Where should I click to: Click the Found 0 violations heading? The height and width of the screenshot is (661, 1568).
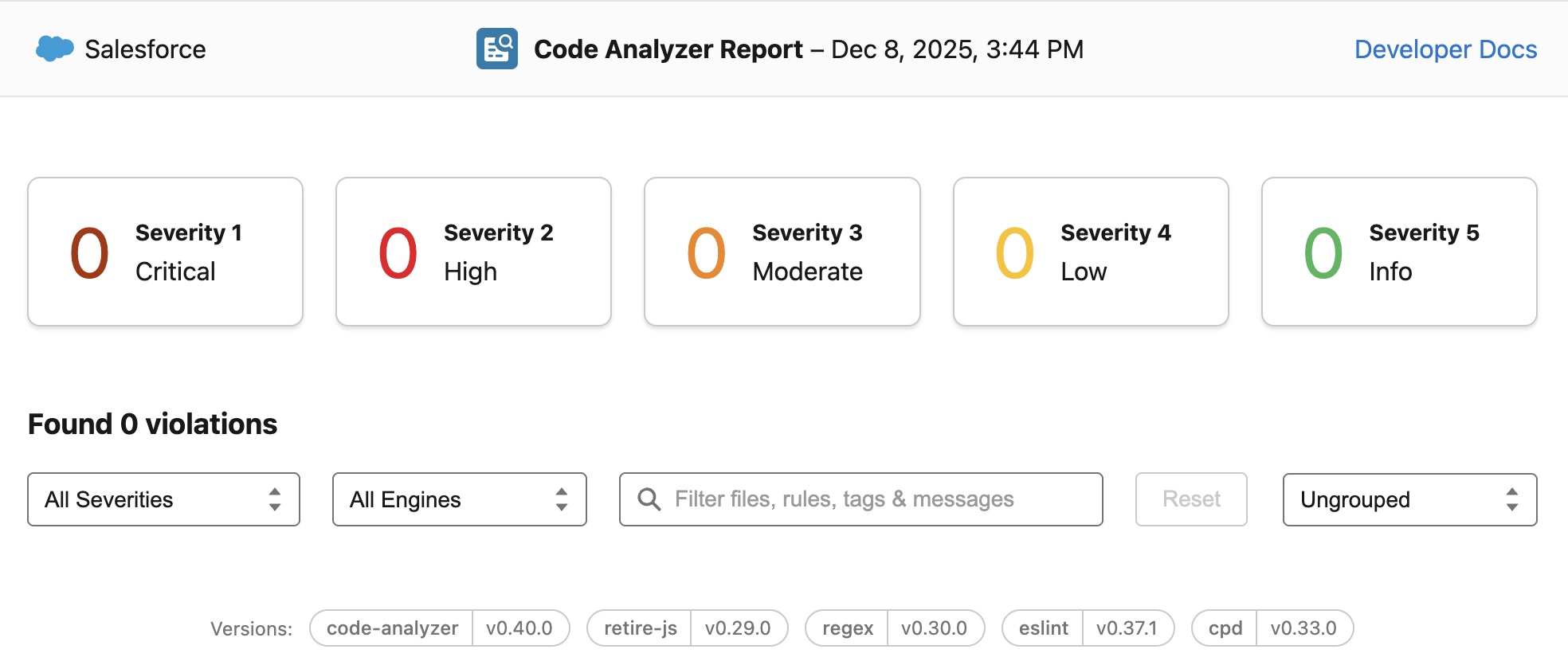click(x=152, y=424)
